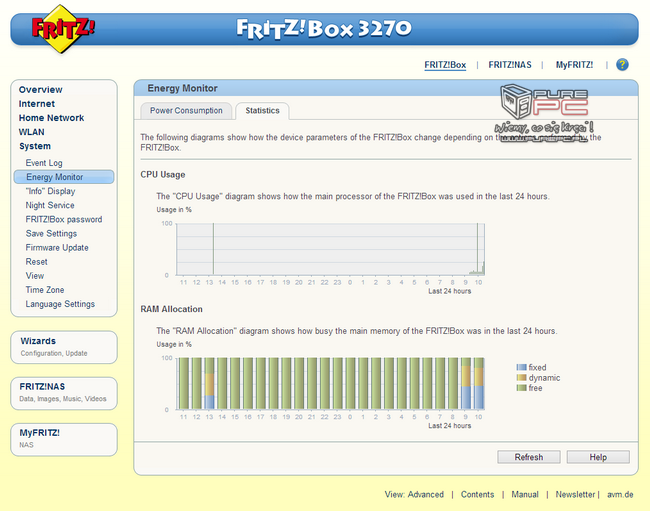
Task: Open the MyFRITZ! sidebar panel
Action: [x=64, y=439]
